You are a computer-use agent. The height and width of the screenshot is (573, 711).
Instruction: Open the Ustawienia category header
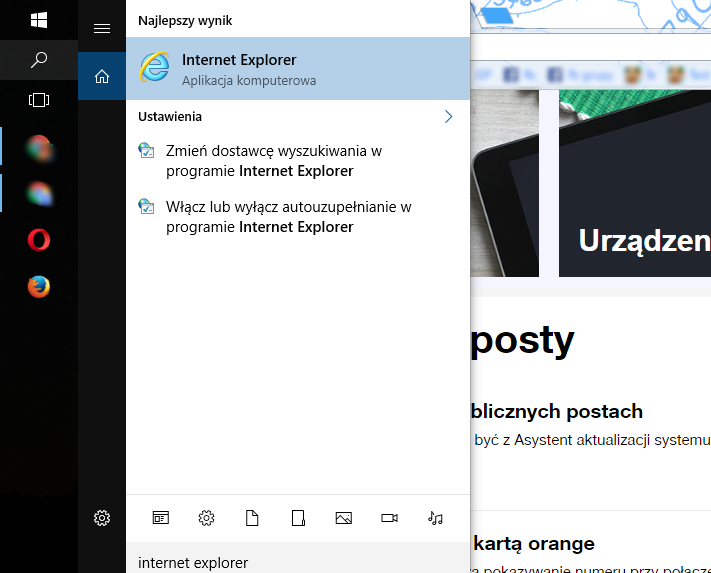170,117
